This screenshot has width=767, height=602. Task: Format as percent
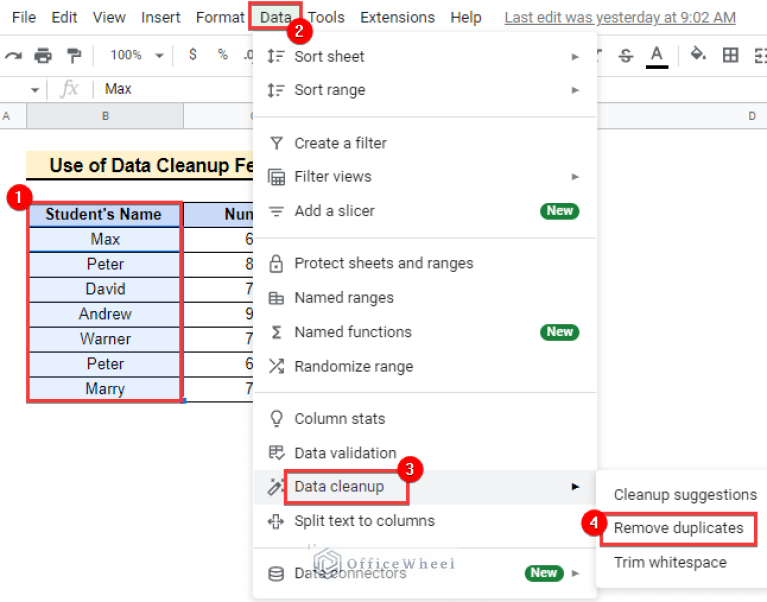[222, 55]
